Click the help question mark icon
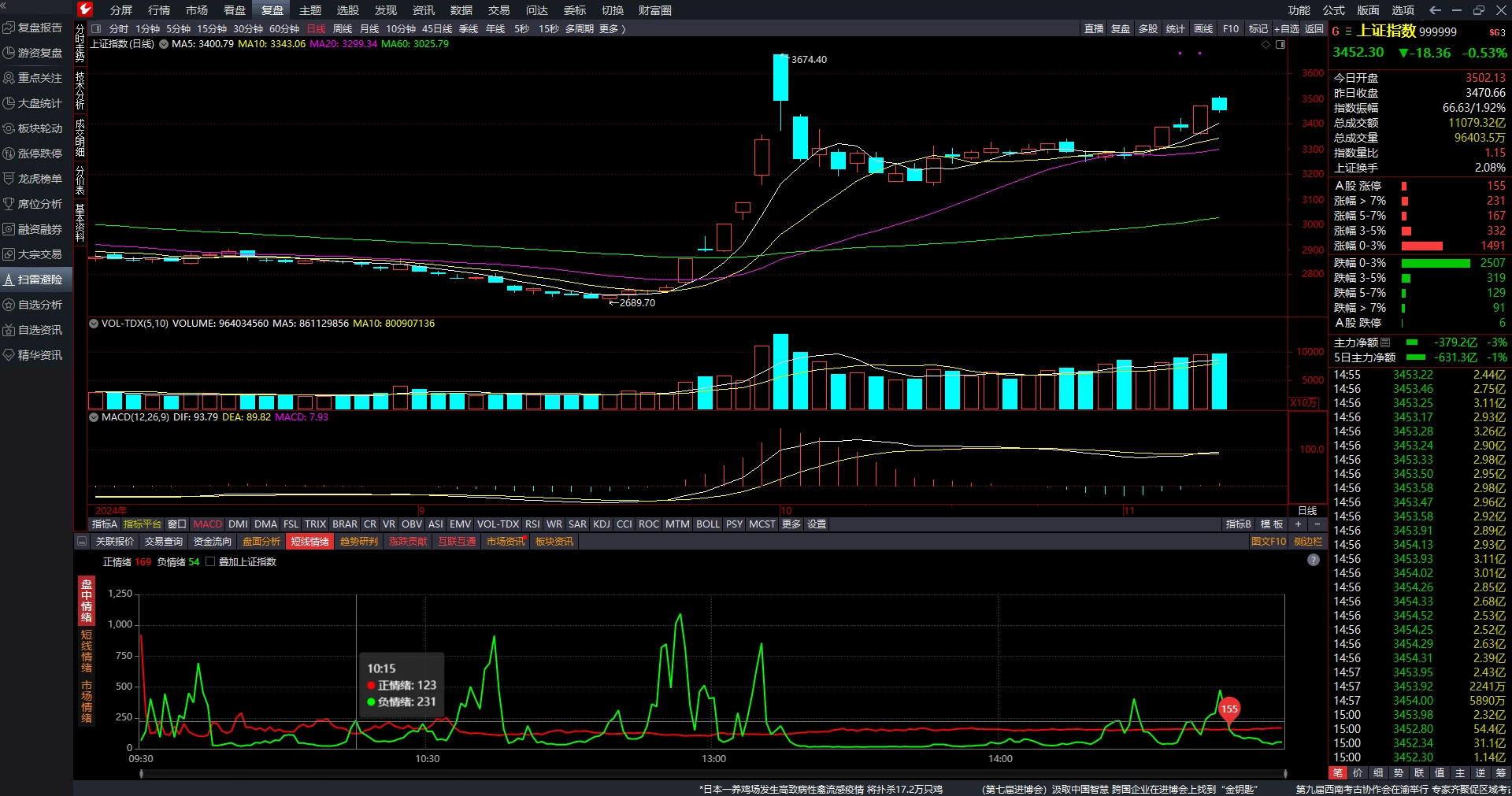Screen dimensions: 1512x796 tap(1313, 560)
